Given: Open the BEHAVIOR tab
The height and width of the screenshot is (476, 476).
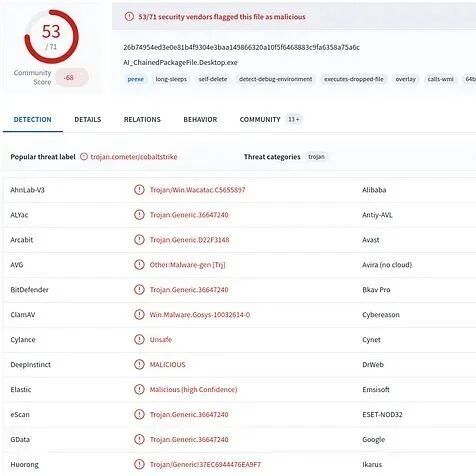Looking at the screenshot, I should (x=200, y=119).
